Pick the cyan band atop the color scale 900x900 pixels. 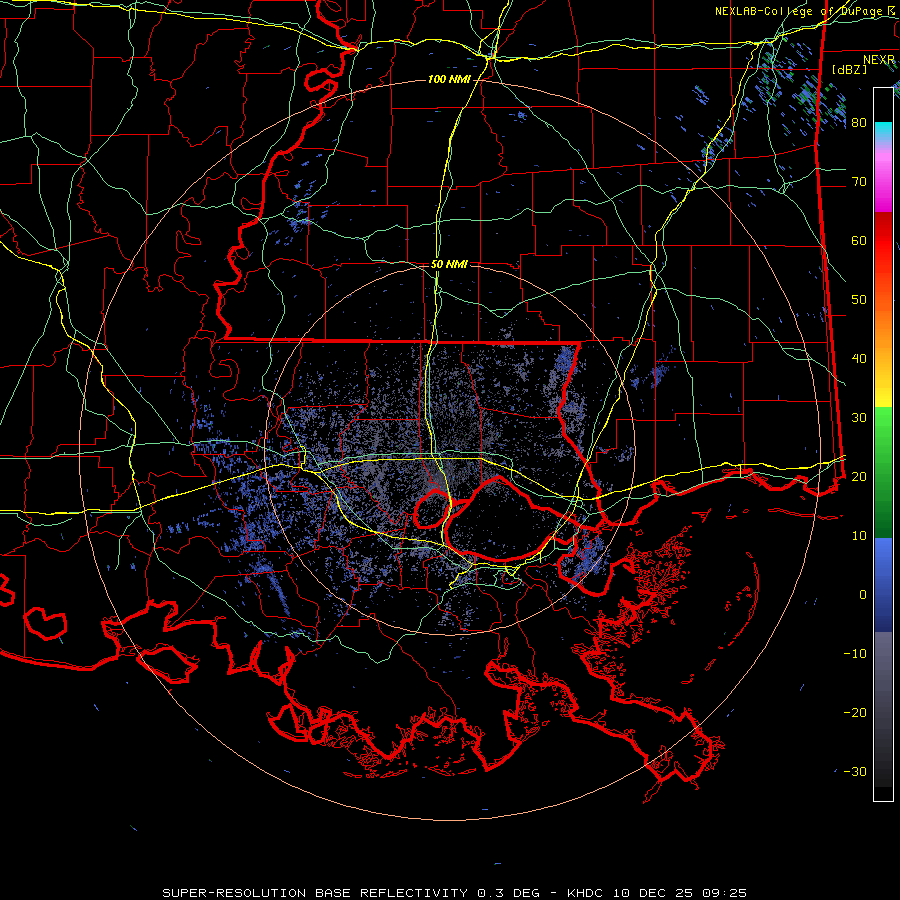883,130
